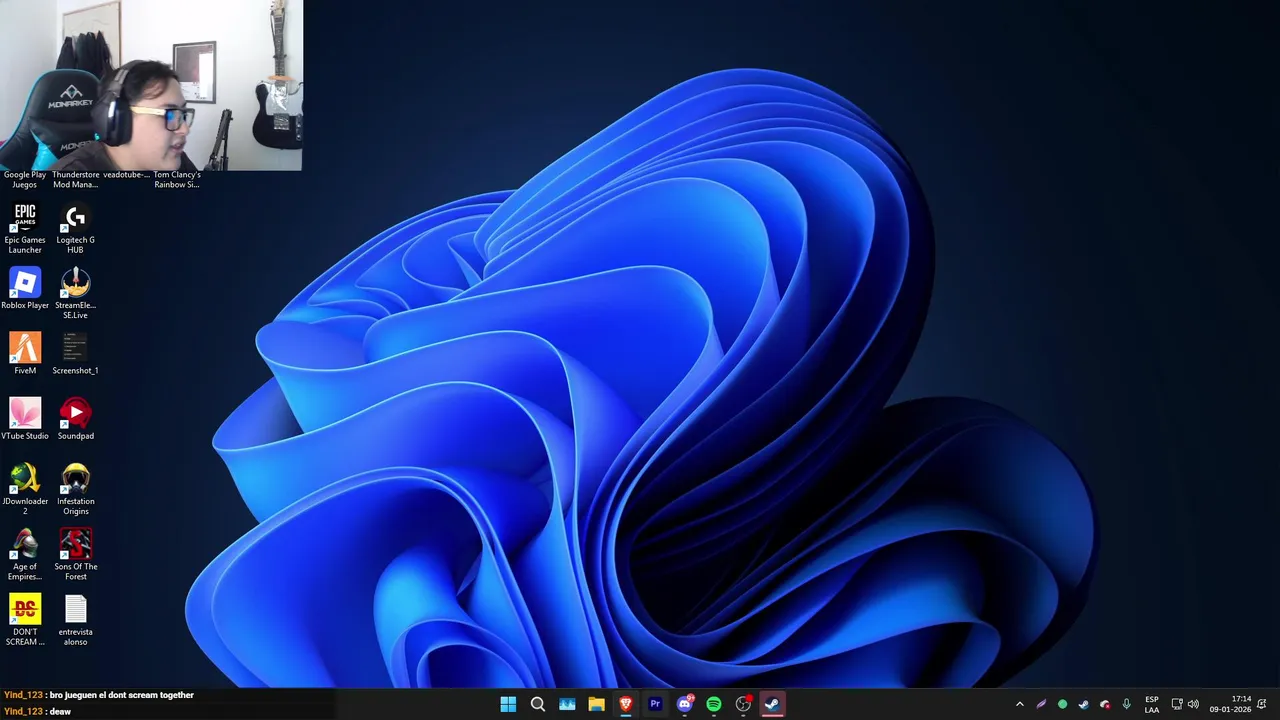The height and width of the screenshot is (720, 1280).
Task: Select the Sons Of The Forest shortcut
Action: [75, 555]
